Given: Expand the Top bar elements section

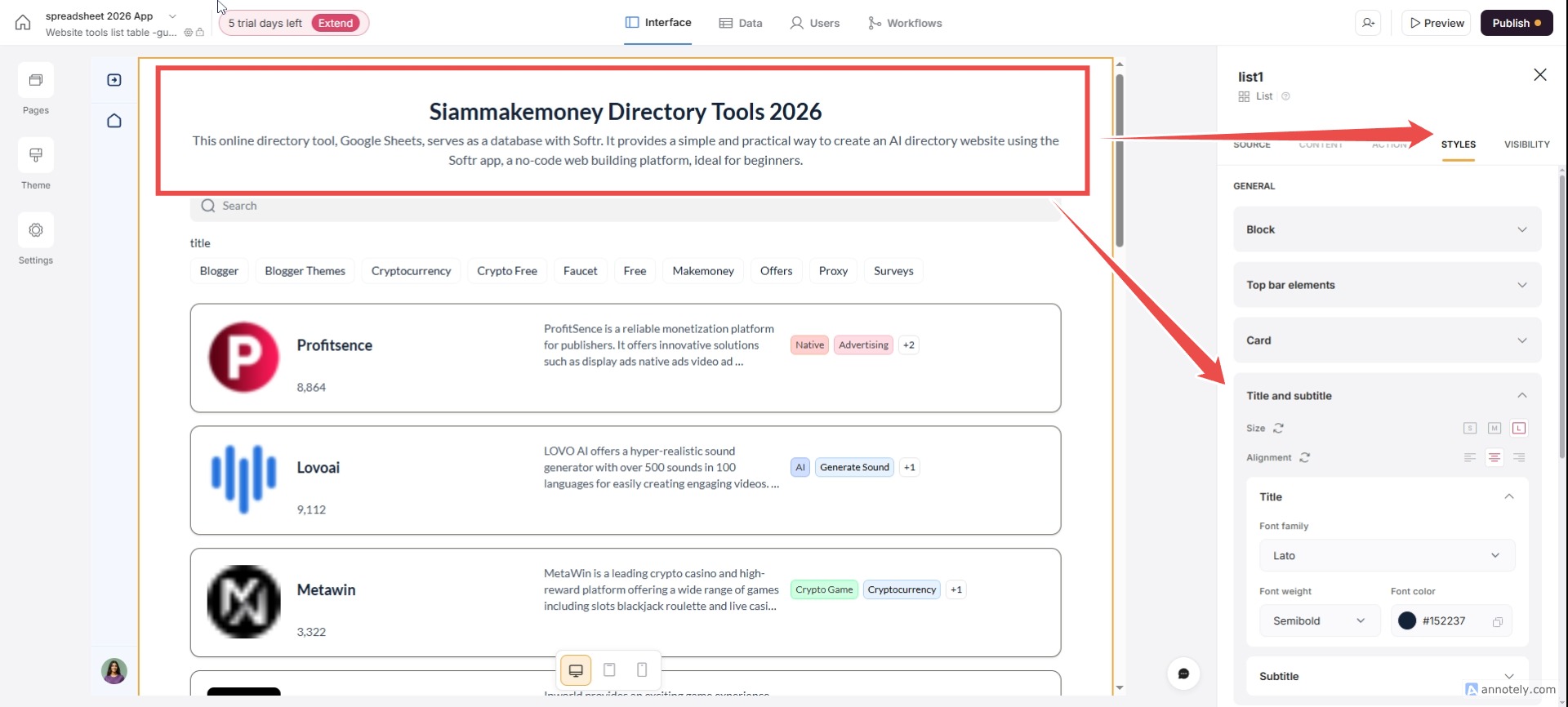Looking at the screenshot, I should [x=1387, y=285].
